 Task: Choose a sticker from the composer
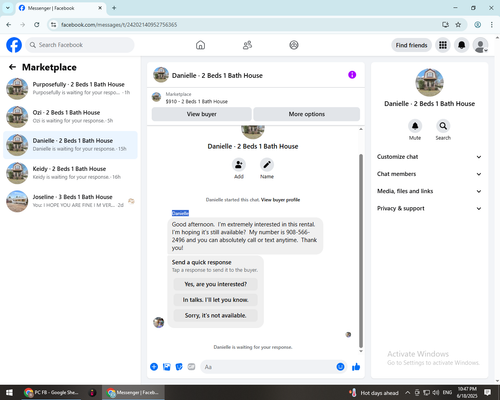click(179, 367)
